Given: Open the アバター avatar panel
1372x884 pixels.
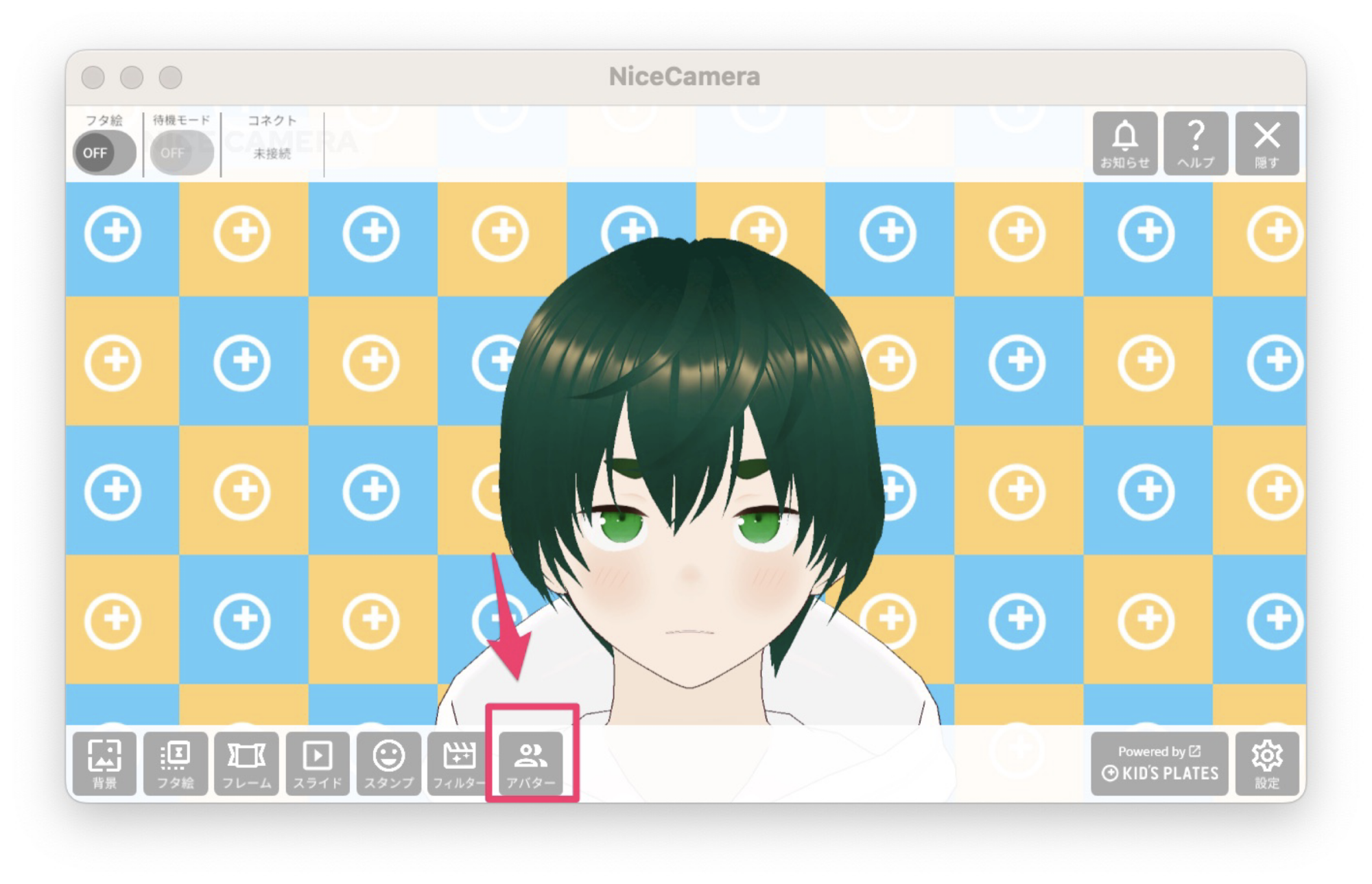Looking at the screenshot, I should point(531,763).
